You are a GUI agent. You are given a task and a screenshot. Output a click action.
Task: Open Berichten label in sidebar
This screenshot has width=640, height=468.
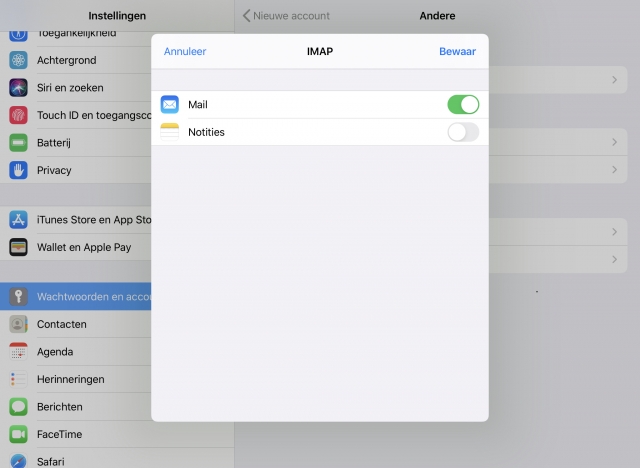click(x=60, y=407)
